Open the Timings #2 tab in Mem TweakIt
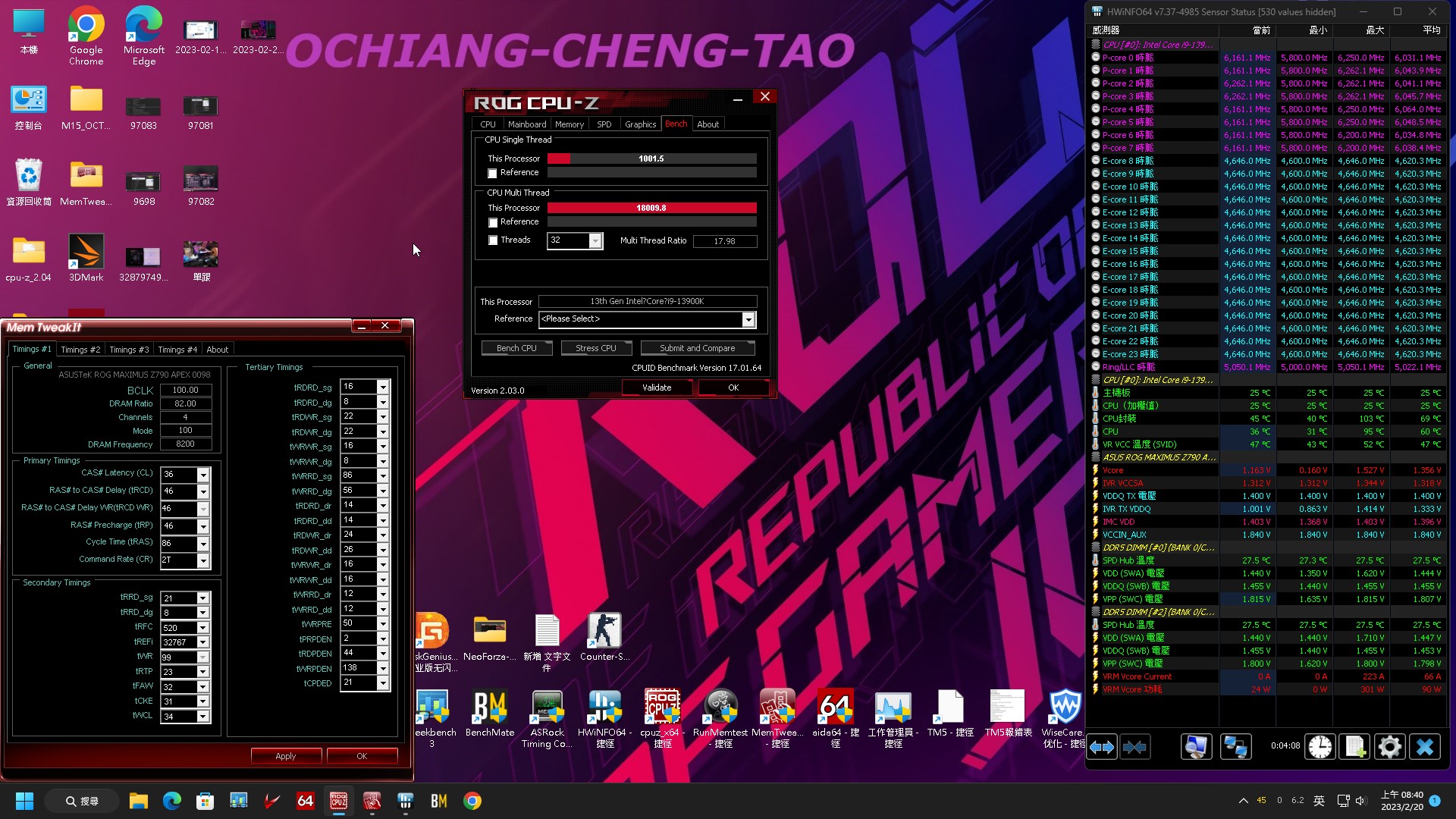Viewport: 1456px width, 819px height. pos(80,349)
